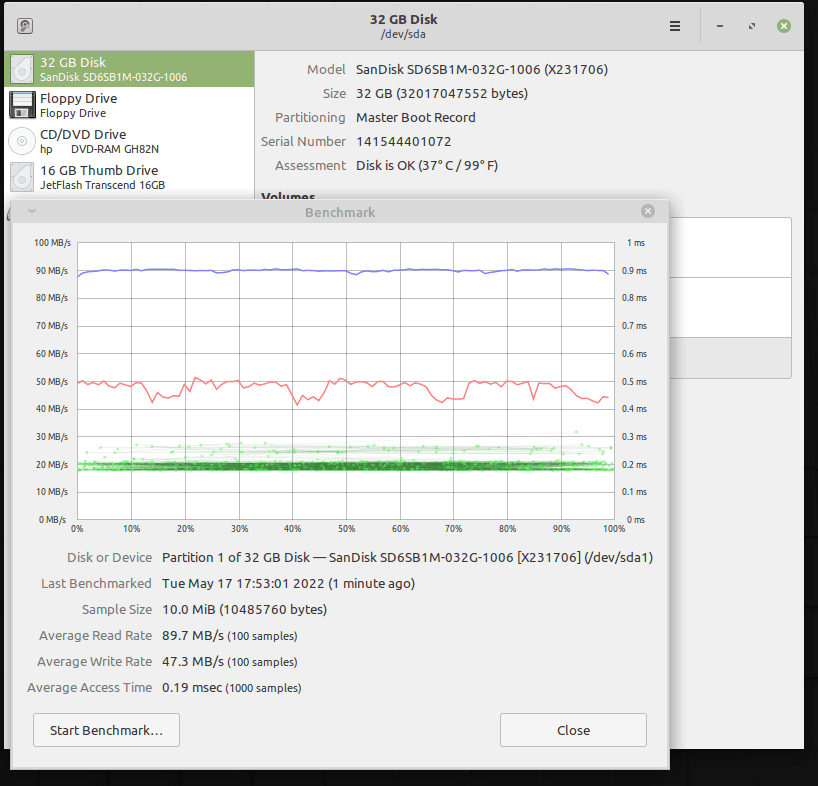Click the Sample Size value 10.0 MiB

(x=245, y=610)
